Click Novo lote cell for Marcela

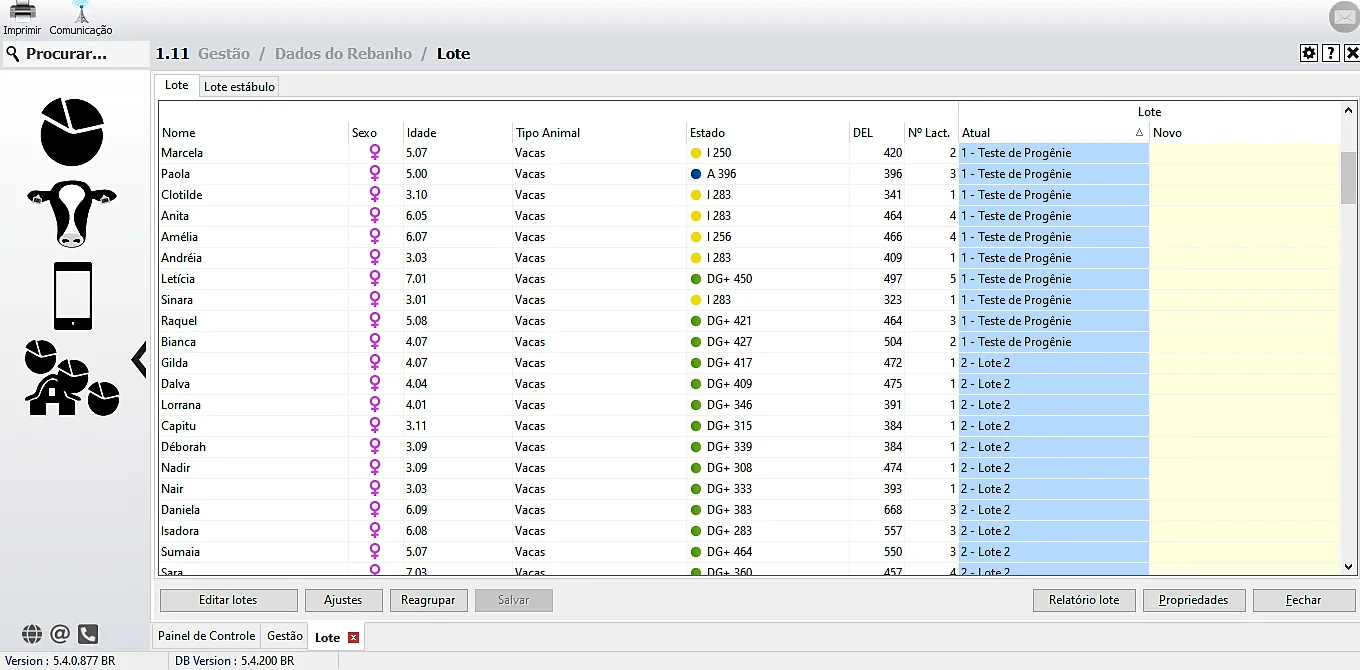(x=1244, y=153)
